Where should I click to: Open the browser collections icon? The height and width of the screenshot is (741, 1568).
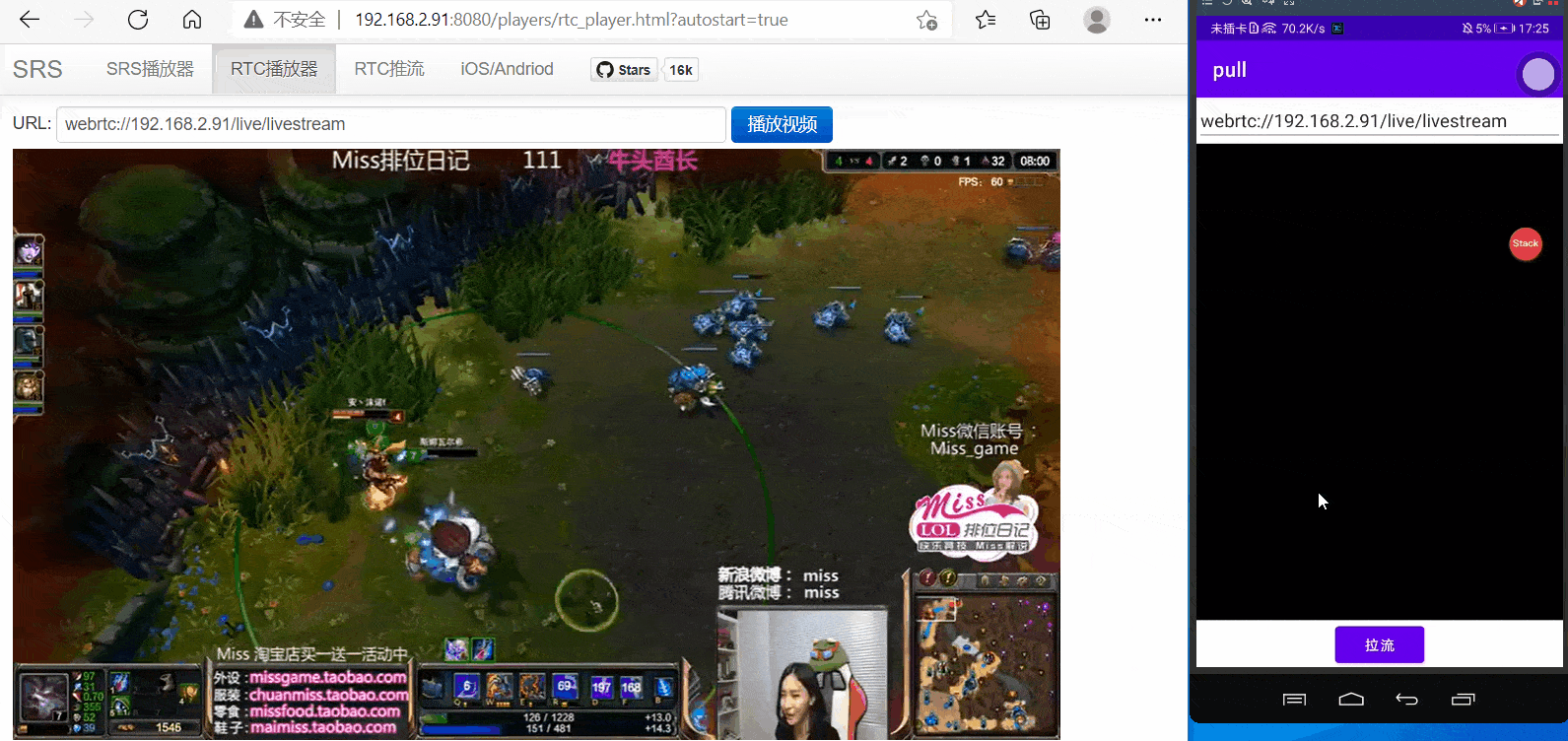tap(1040, 20)
